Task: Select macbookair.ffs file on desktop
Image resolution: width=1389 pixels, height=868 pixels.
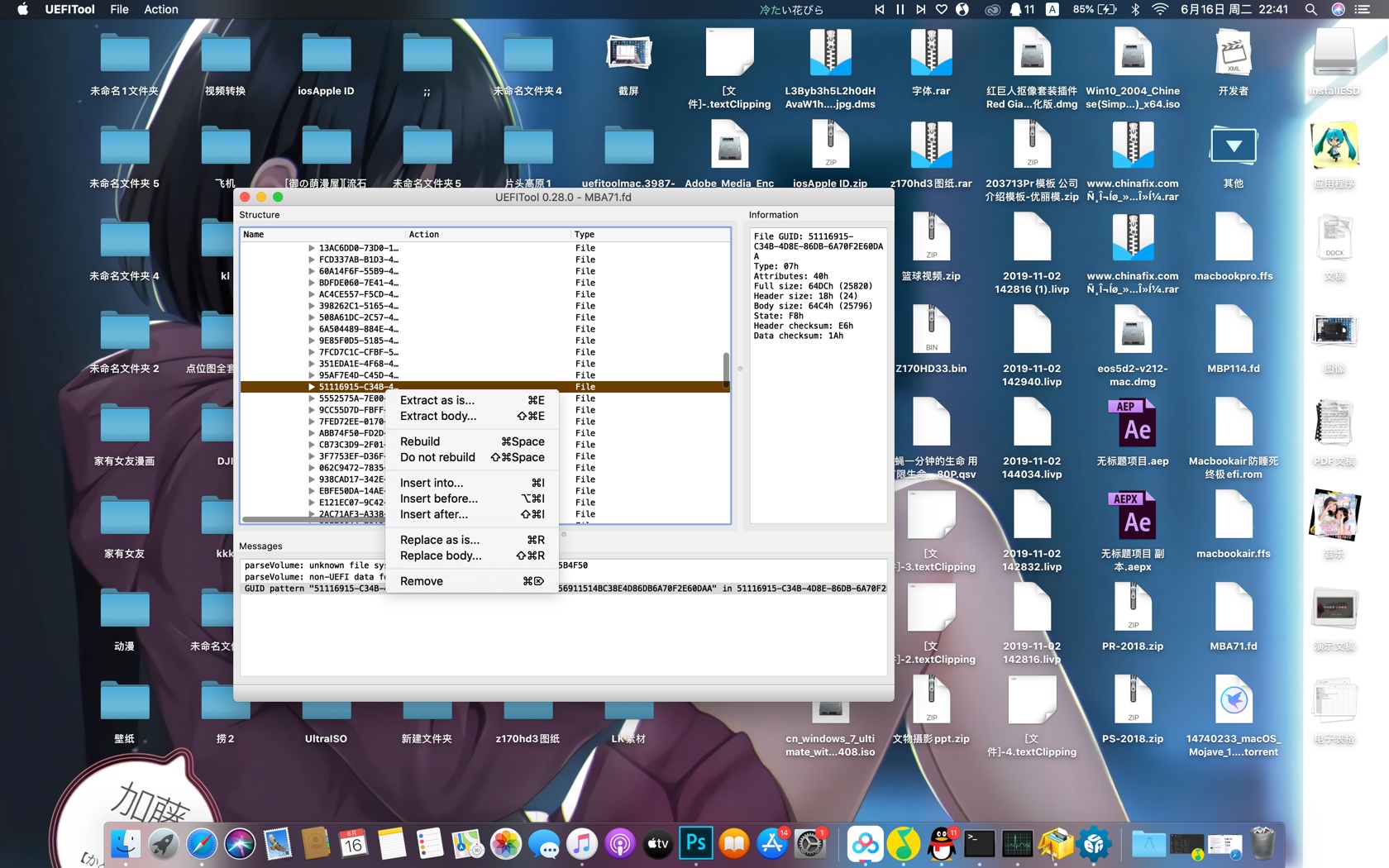Action: click(x=1234, y=524)
